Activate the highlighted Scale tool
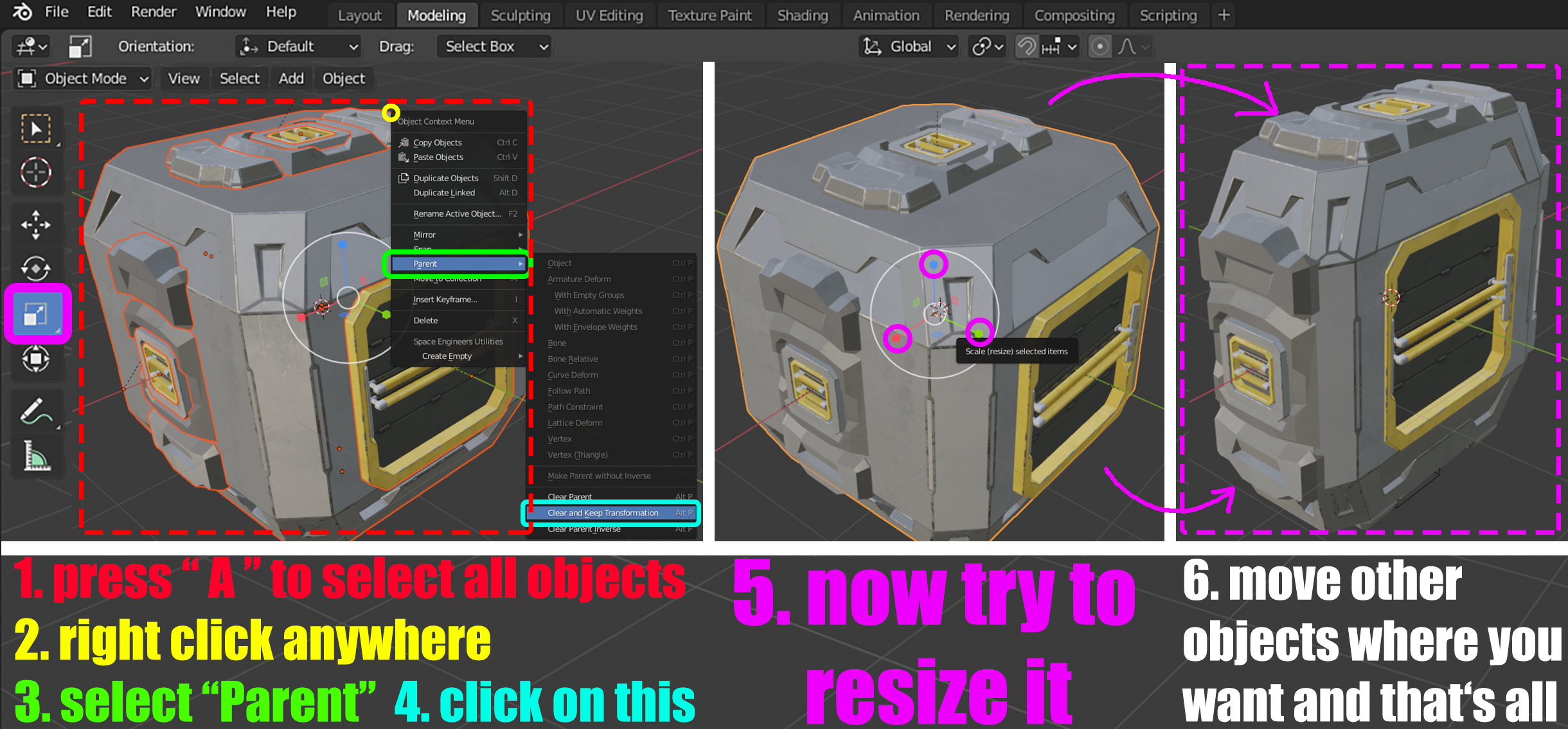 36,314
